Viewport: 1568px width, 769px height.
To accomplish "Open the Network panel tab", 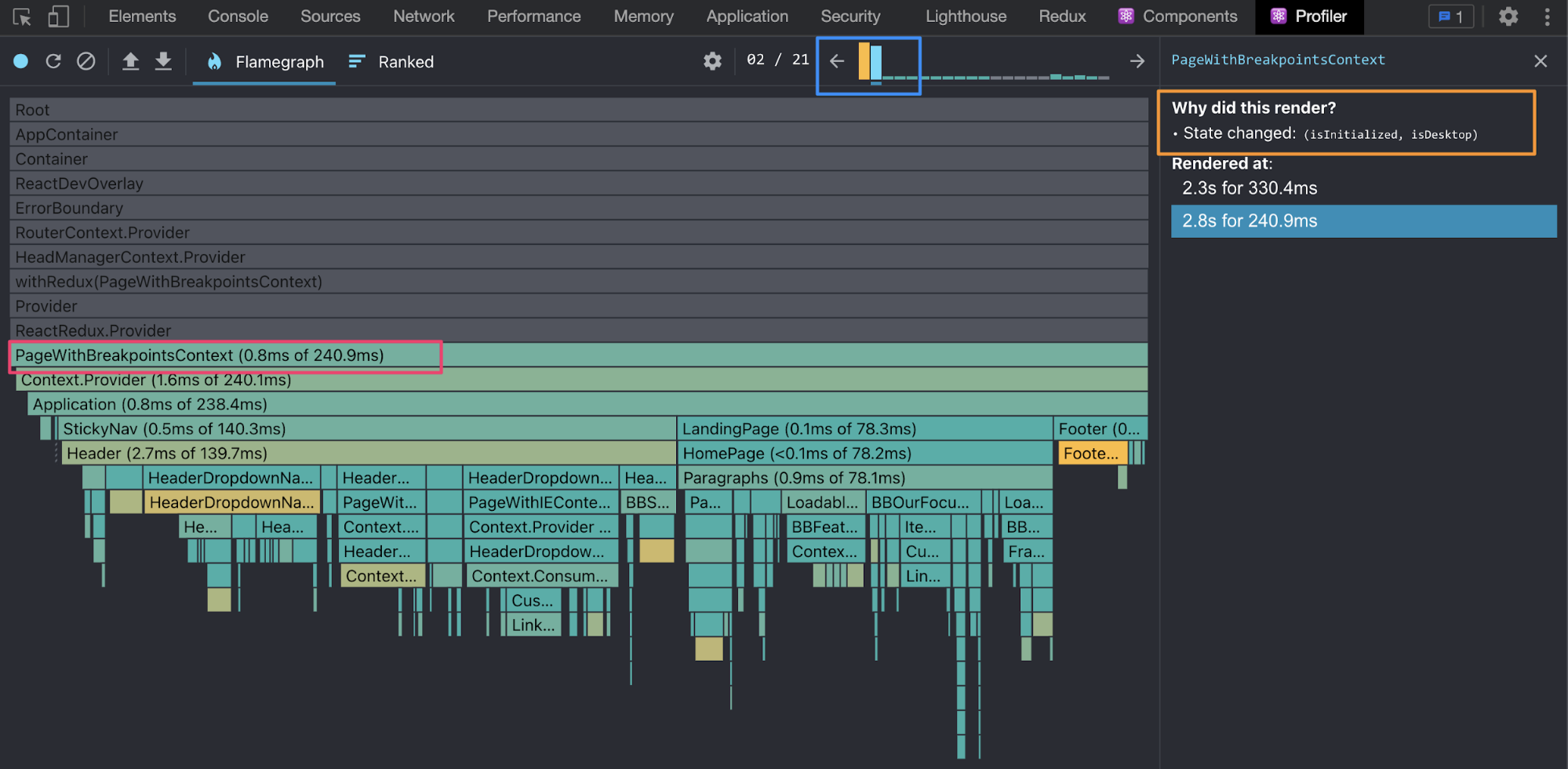I will (x=424, y=16).
